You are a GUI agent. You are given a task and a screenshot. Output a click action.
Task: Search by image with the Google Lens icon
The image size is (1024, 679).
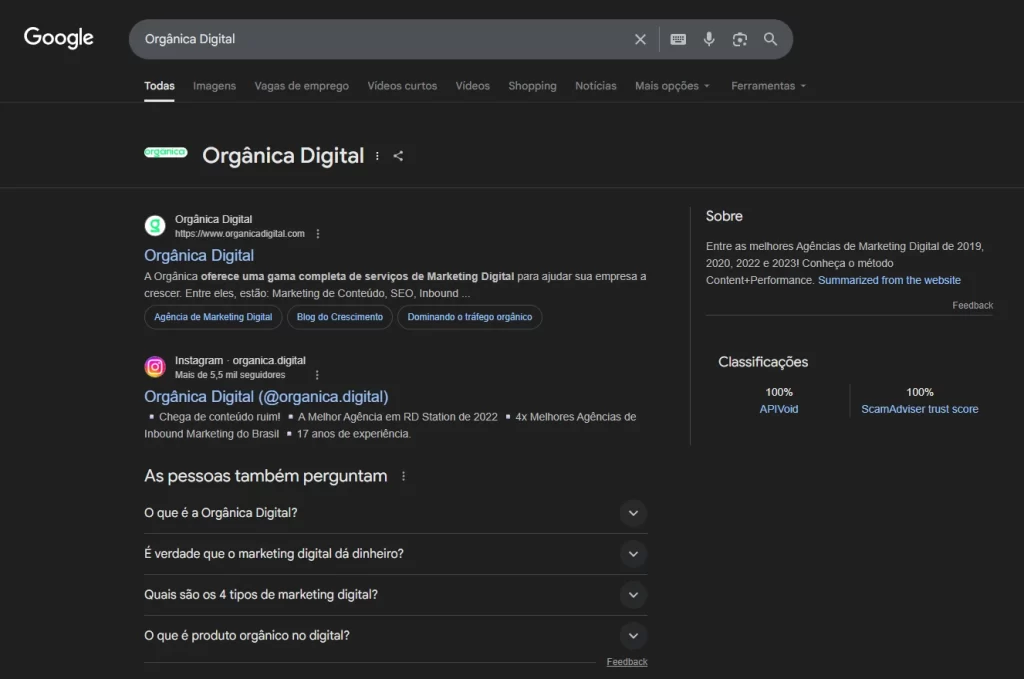click(740, 39)
